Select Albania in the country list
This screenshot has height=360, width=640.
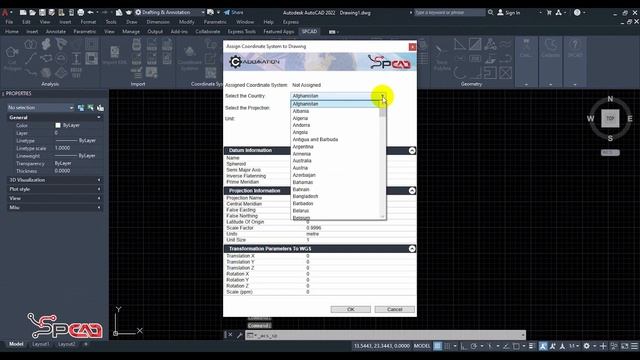[301, 111]
